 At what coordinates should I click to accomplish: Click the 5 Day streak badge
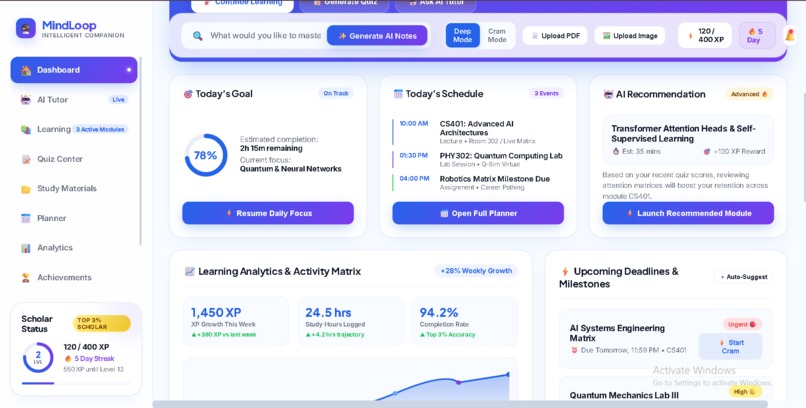757,35
